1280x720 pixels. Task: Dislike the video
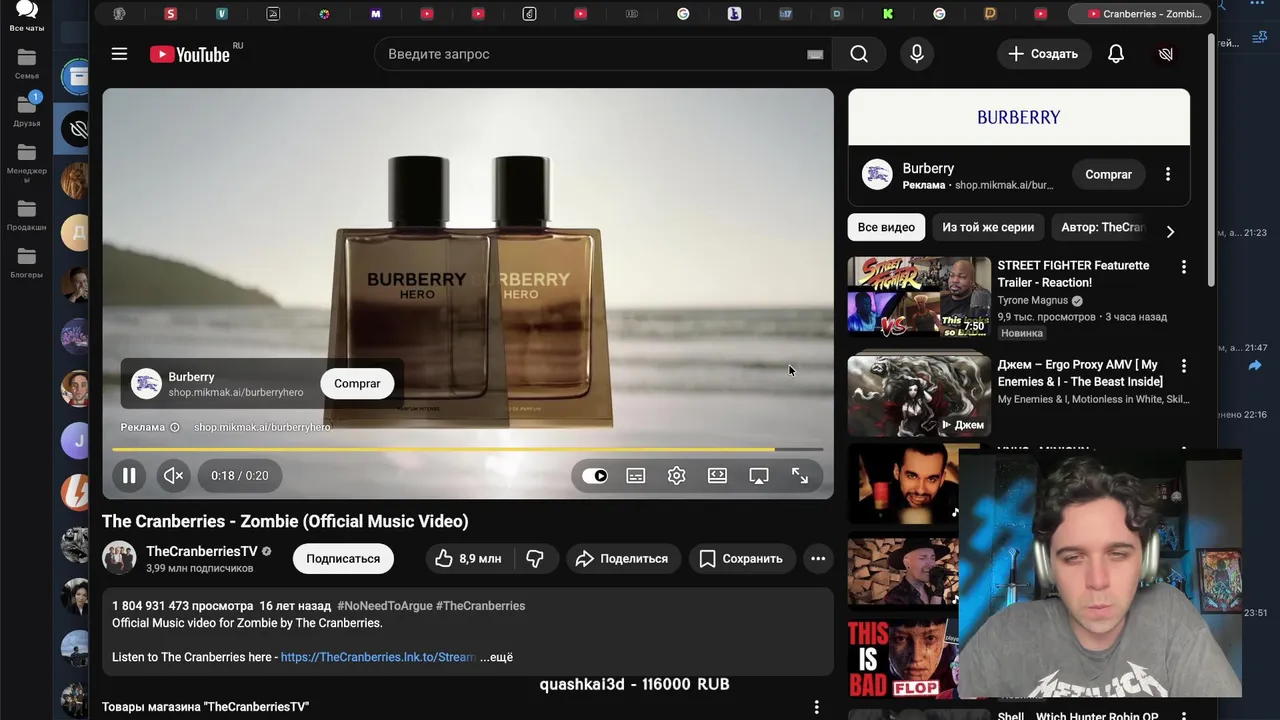(535, 559)
